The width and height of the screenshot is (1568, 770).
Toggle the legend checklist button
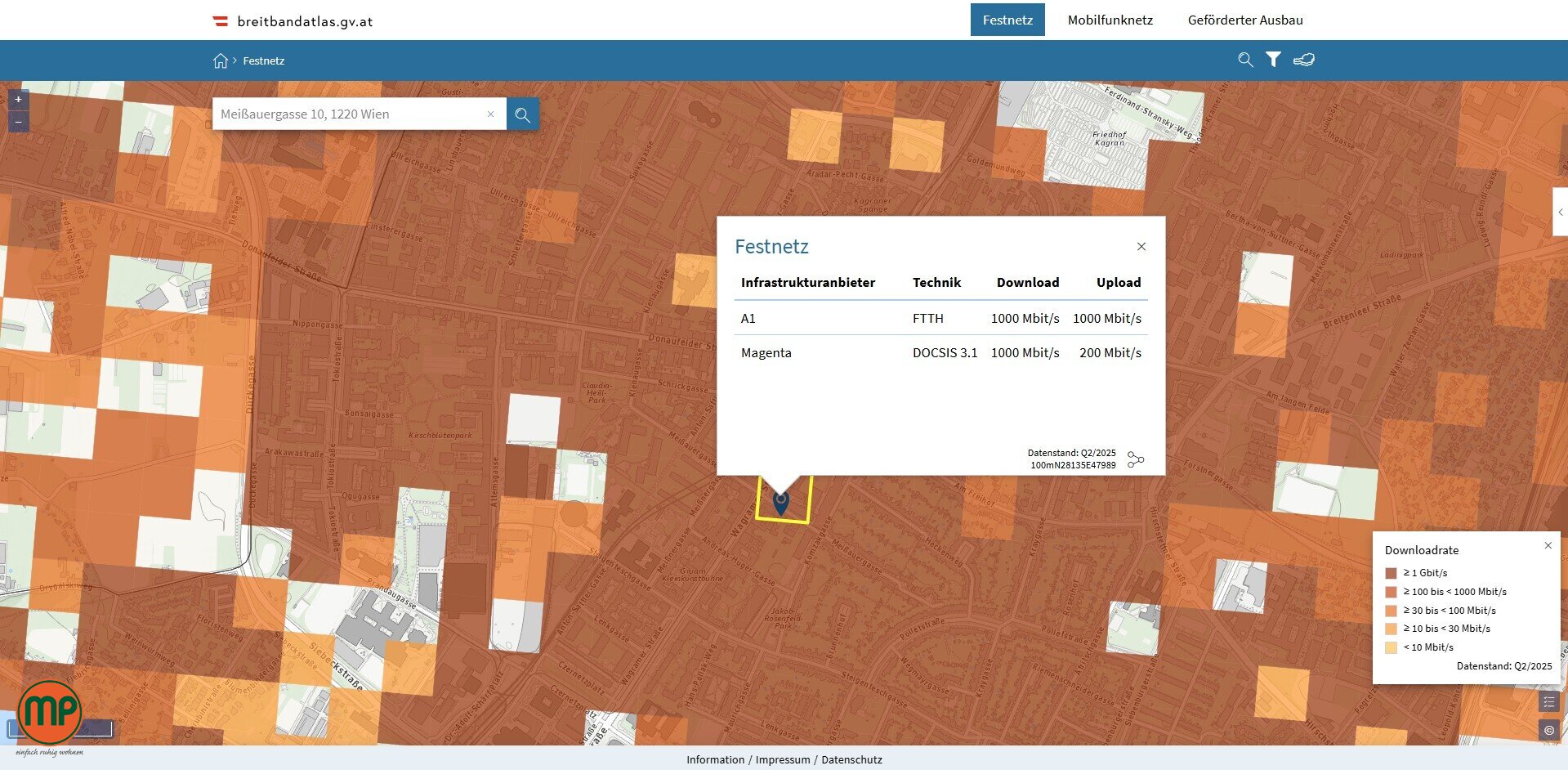point(1548,701)
